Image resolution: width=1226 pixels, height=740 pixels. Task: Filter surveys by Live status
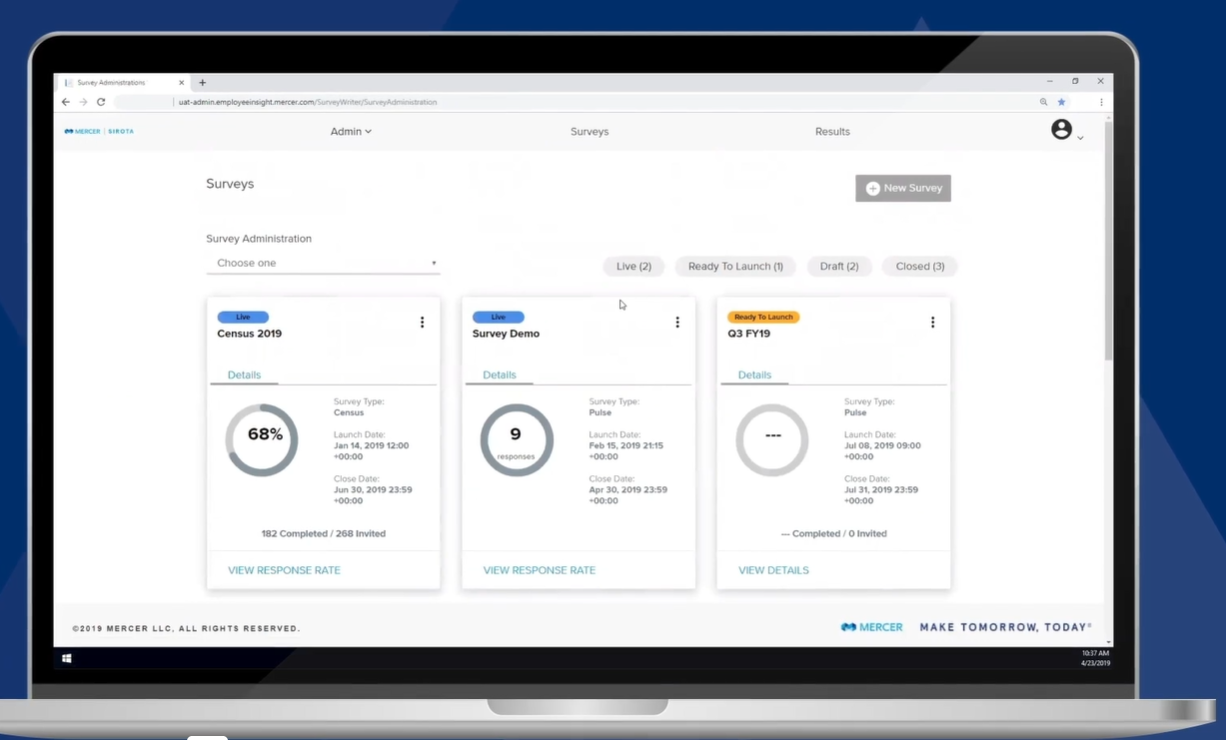633,266
